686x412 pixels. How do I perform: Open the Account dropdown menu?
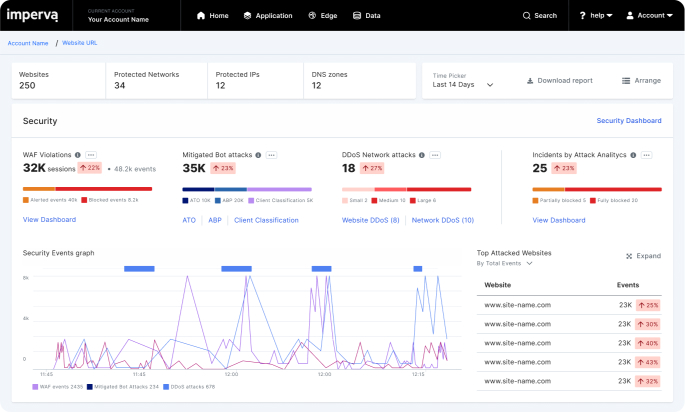click(x=651, y=16)
